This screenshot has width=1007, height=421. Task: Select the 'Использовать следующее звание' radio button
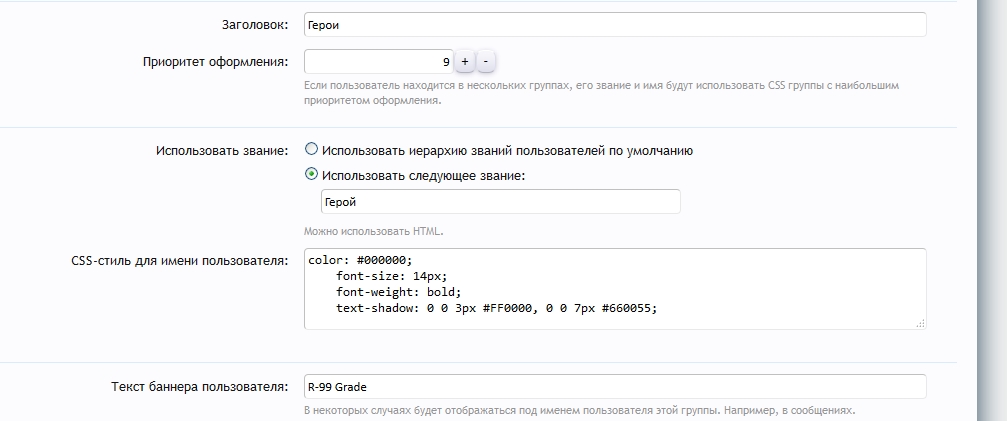coord(312,175)
